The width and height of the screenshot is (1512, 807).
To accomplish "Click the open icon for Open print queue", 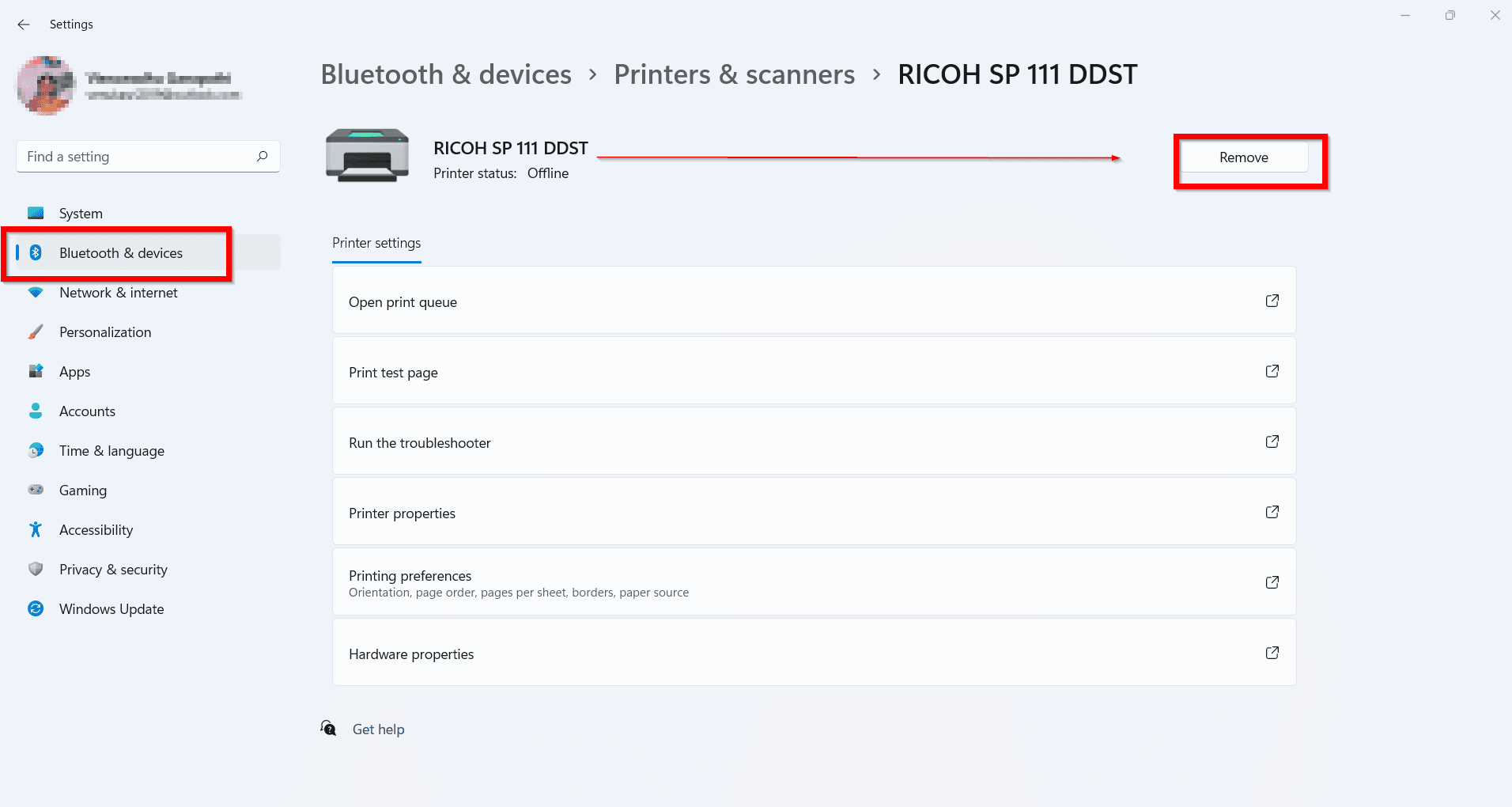I will tap(1272, 301).
